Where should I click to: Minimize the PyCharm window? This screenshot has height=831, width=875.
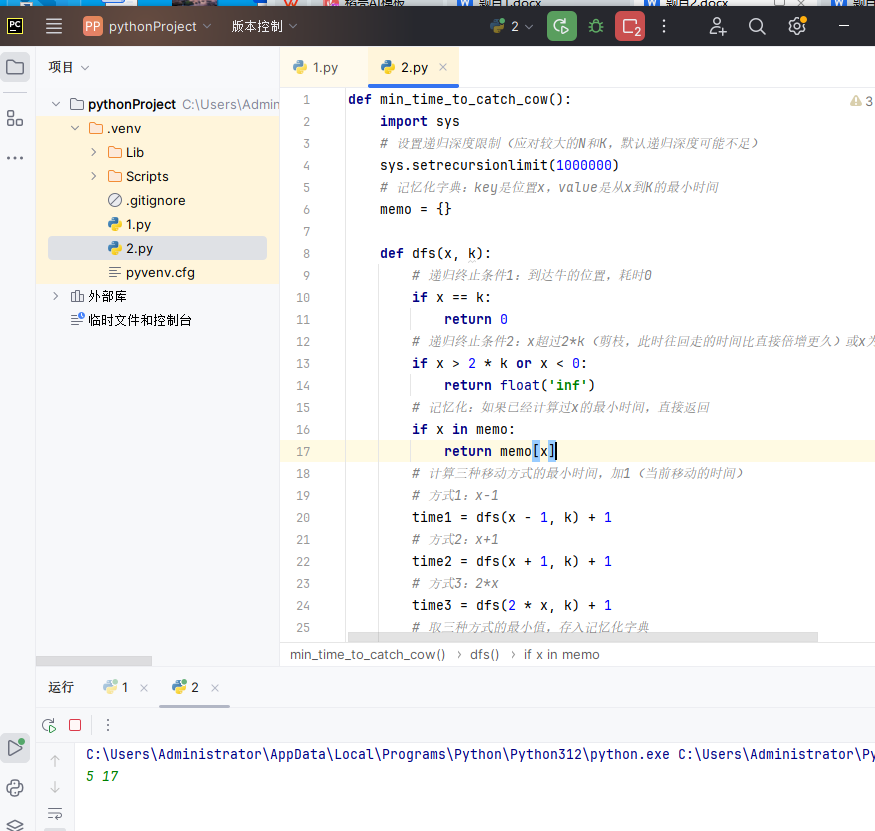click(844, 26)
